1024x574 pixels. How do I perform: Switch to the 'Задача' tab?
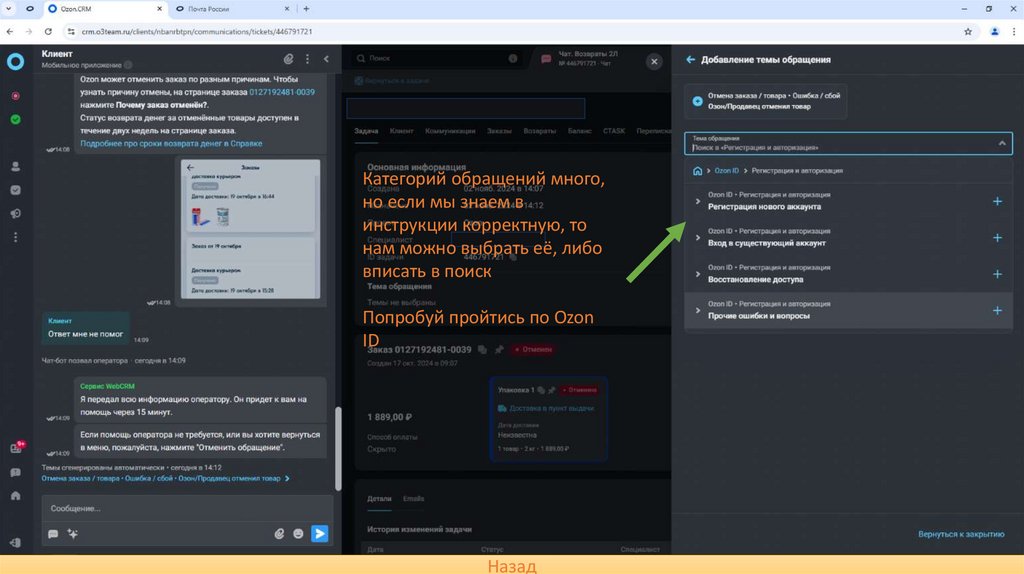tap(366, 131)
